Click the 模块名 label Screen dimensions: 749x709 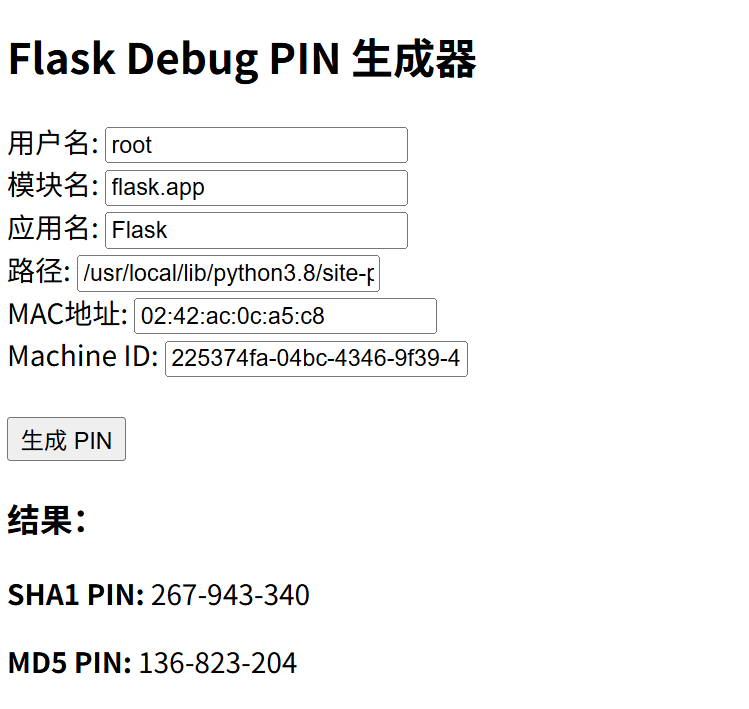(x=53, y=187)
